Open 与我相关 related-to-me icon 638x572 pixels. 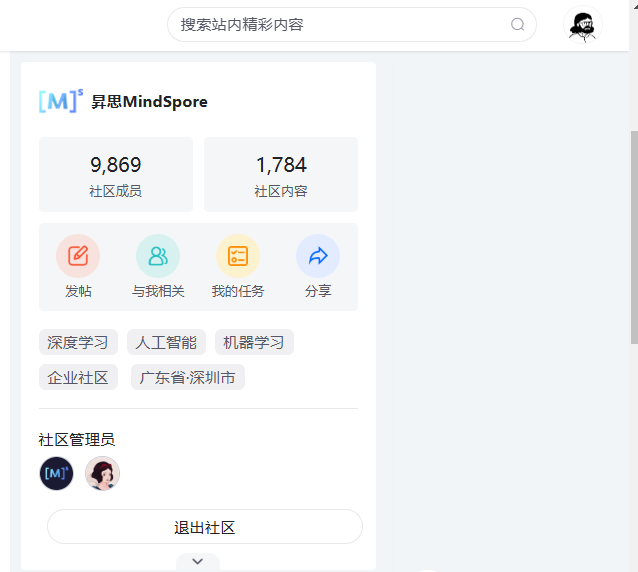[158, 256]
